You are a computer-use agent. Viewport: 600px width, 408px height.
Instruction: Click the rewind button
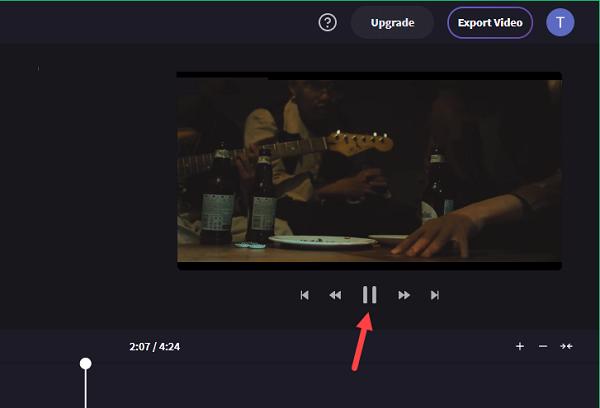coord(335,295)
